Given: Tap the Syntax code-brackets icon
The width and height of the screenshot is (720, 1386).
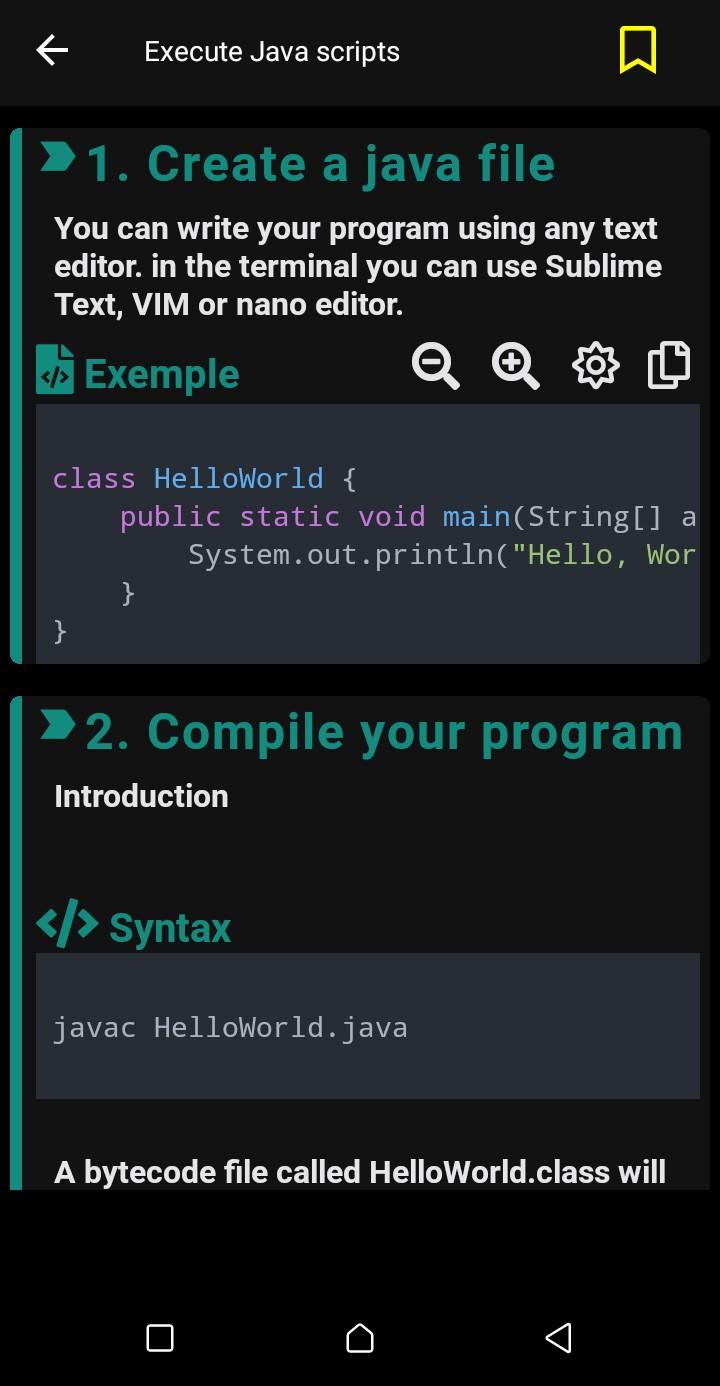Looking at the screenshot, I should point(67,923).
